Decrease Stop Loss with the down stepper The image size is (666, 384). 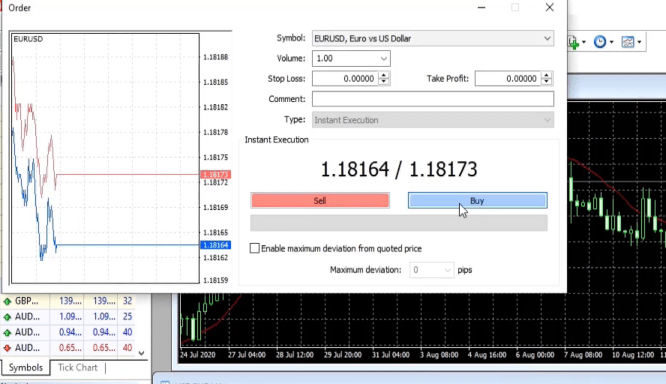(x=384, y=82)
